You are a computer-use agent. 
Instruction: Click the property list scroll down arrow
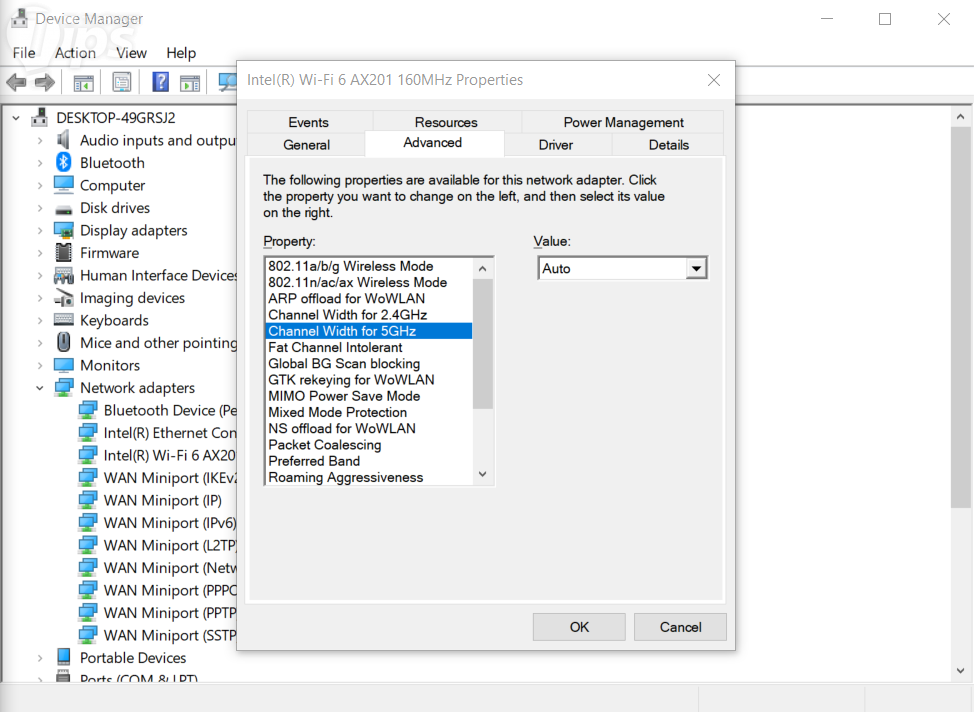[x=483, y=474]
